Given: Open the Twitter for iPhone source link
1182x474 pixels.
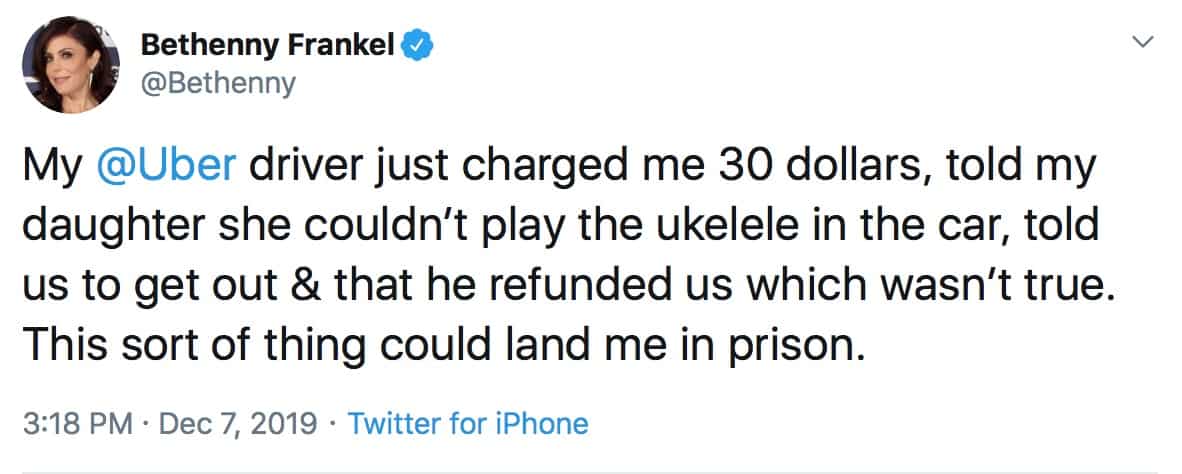Looking at the screenshot, I should click(x=467, y=424).
